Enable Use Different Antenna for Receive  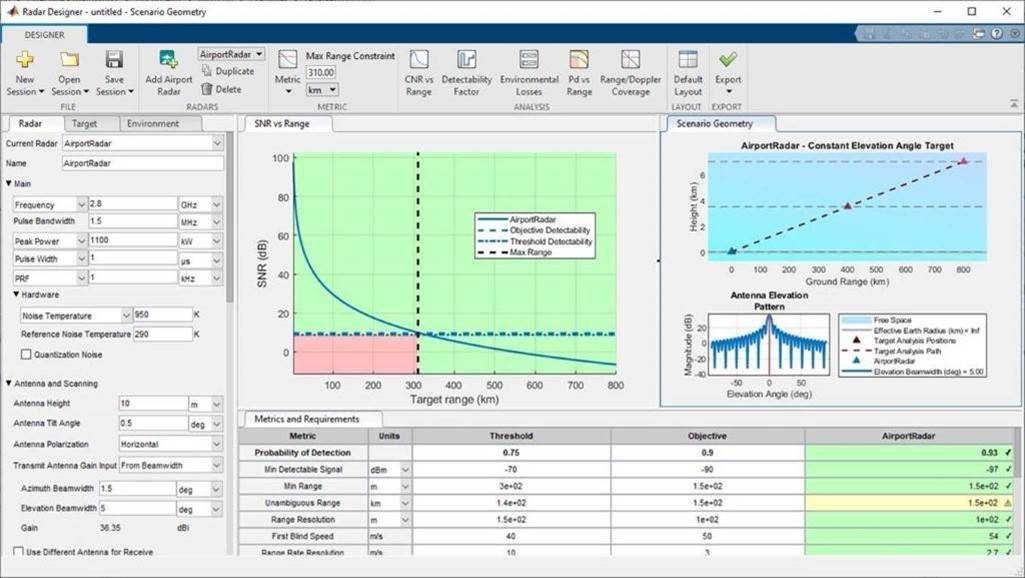coord(18,553)
